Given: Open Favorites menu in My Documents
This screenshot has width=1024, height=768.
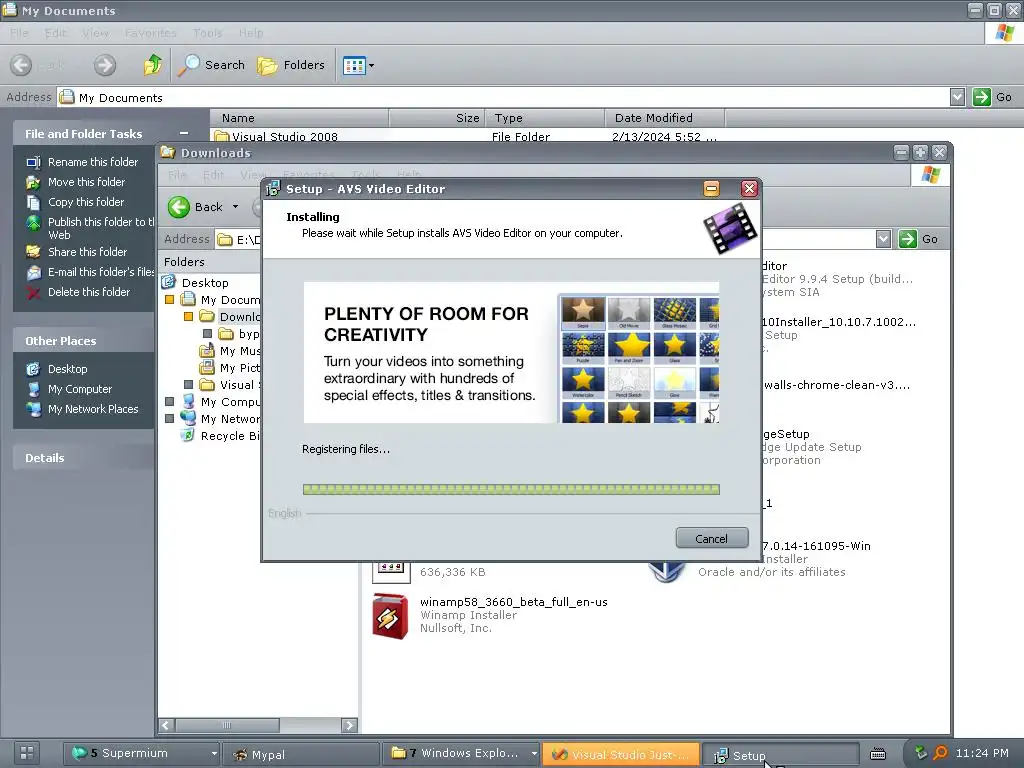Looking at the screenshot, I should [150, 33].
